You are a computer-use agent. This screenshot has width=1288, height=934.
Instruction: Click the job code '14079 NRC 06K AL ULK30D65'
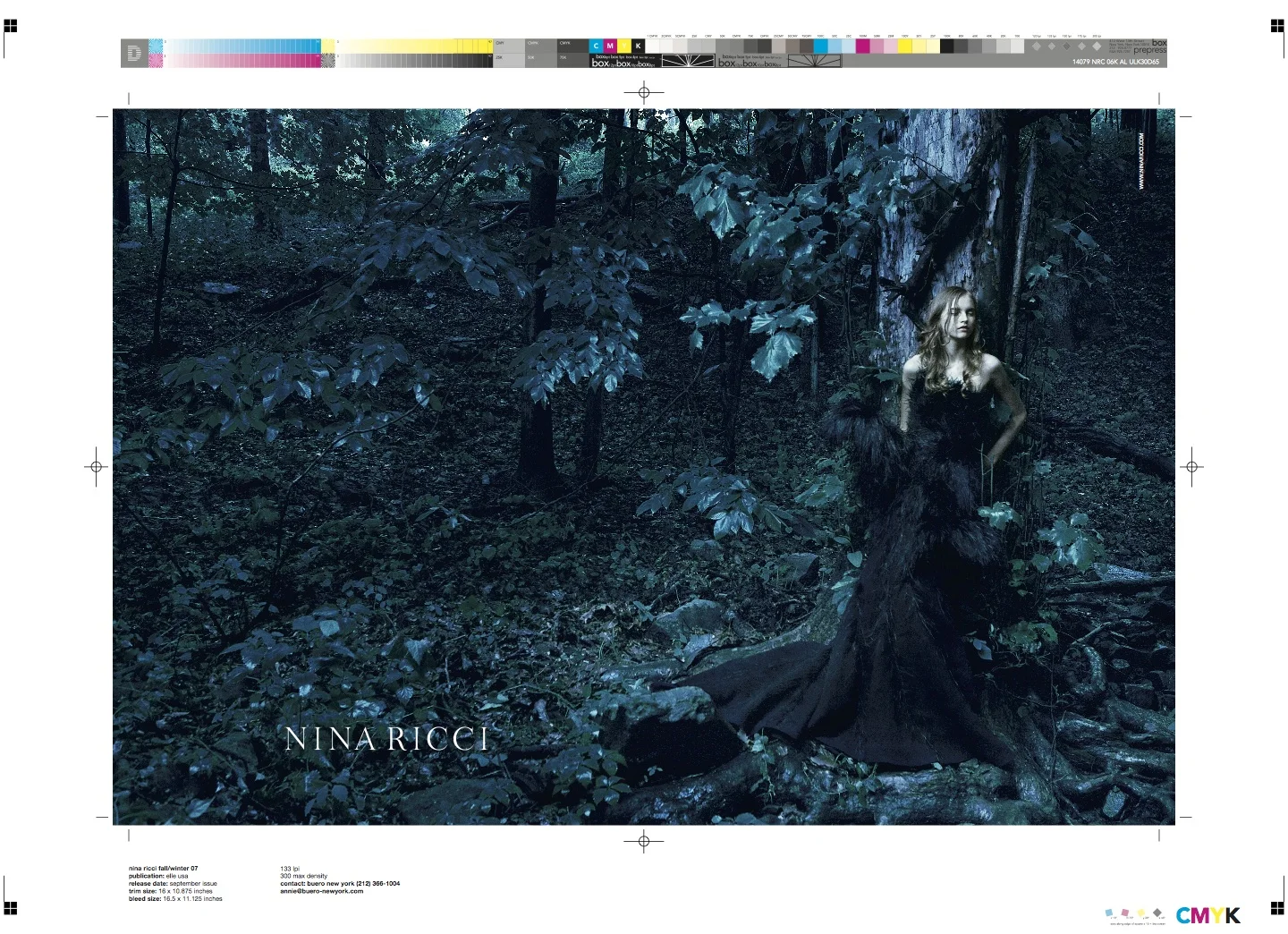tap(1115, 62)
